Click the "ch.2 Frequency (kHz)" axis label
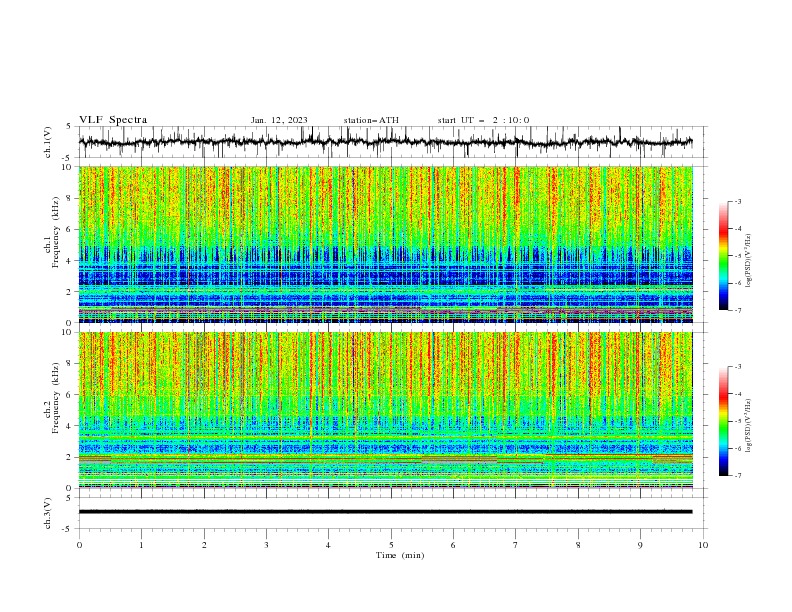Screen dimensions: 792x612 (53, 397)
